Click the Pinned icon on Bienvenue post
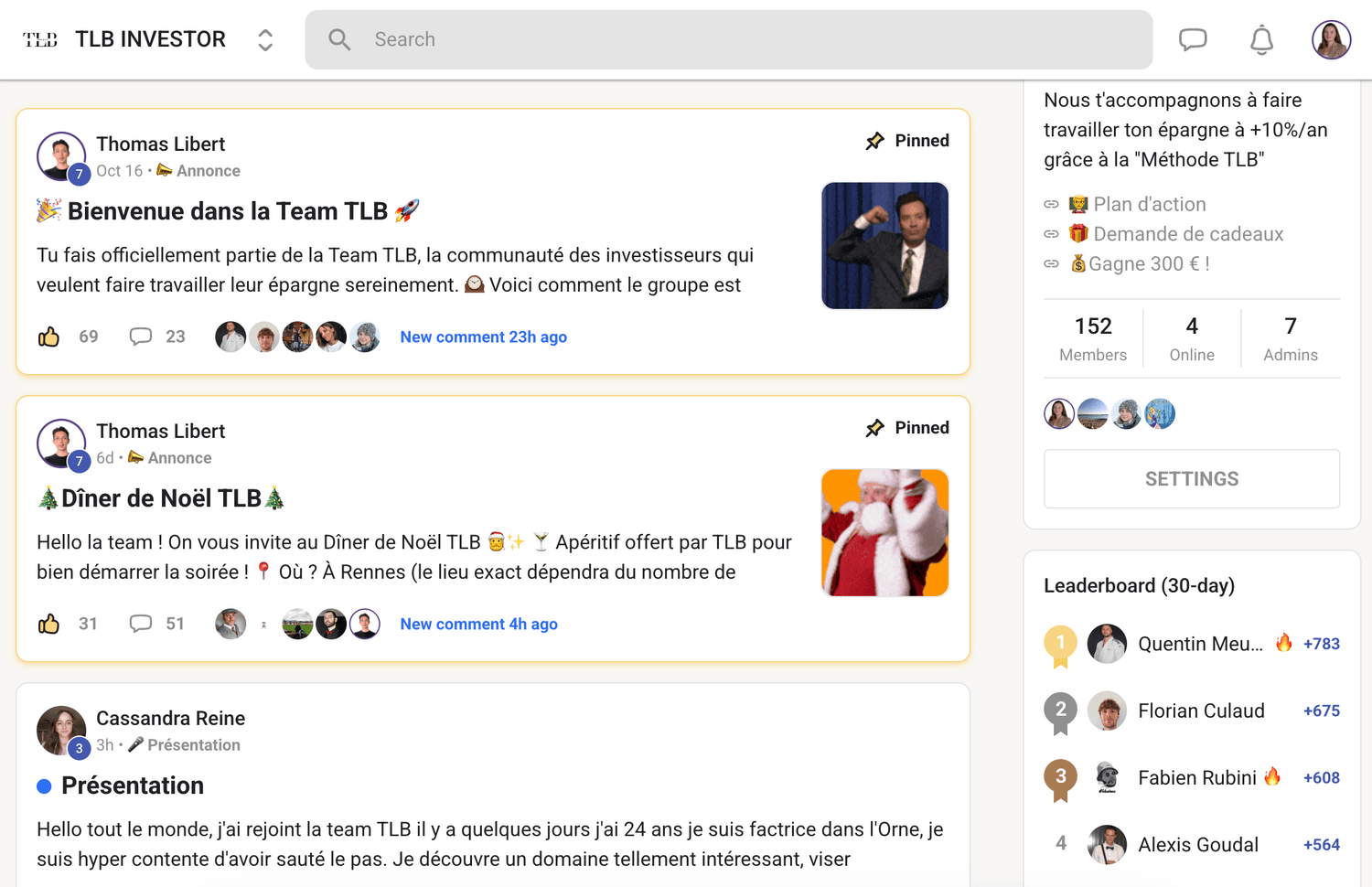Image resolution: width=1372 pixels, height=887 pixels. click(875, 141)
